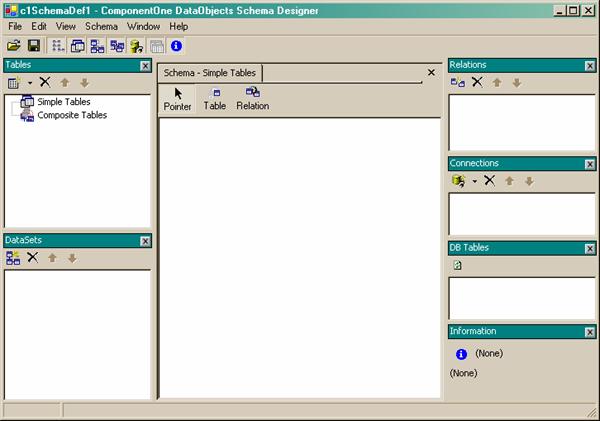Click the Save floppy disk icon
Screen dimensions: 600x421
[34, 46]
